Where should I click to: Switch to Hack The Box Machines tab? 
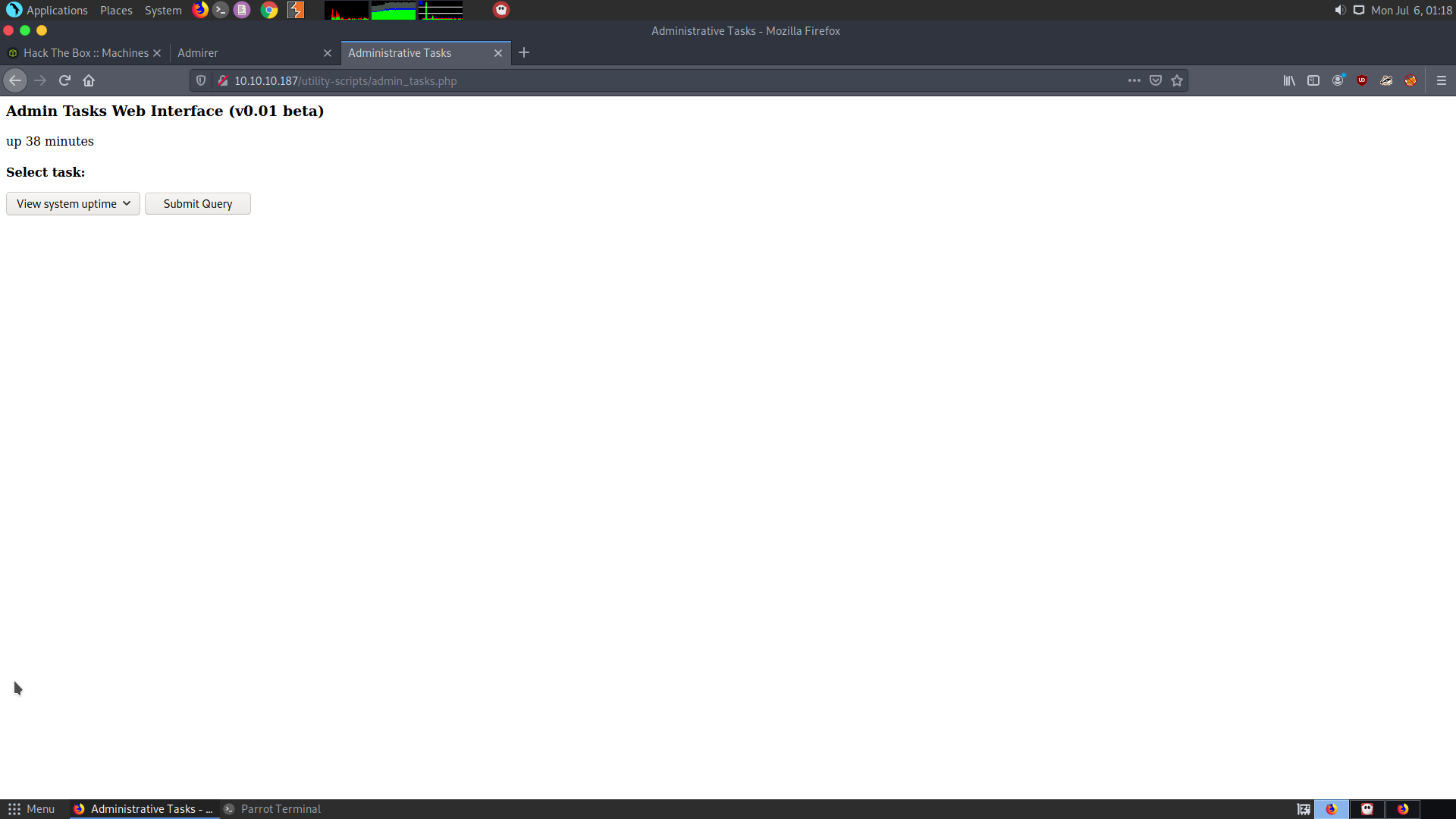tap(85, 53)
